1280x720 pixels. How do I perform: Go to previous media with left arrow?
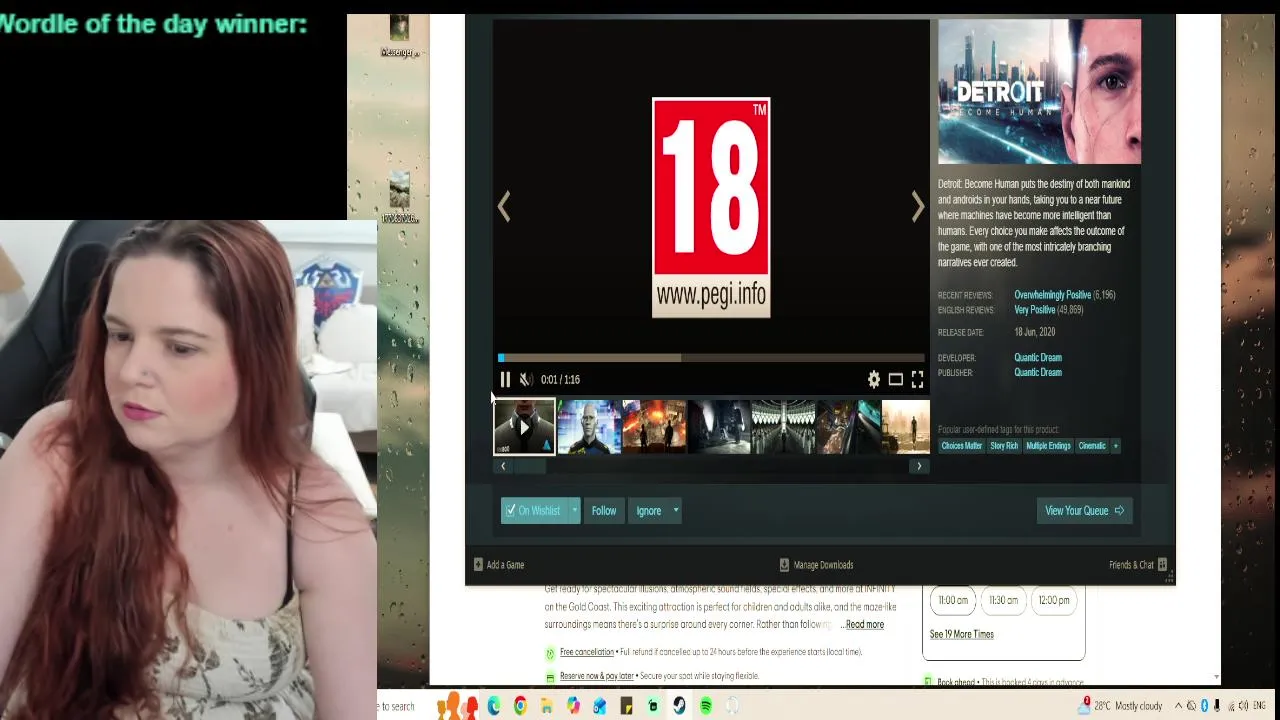tap(504, 206)
